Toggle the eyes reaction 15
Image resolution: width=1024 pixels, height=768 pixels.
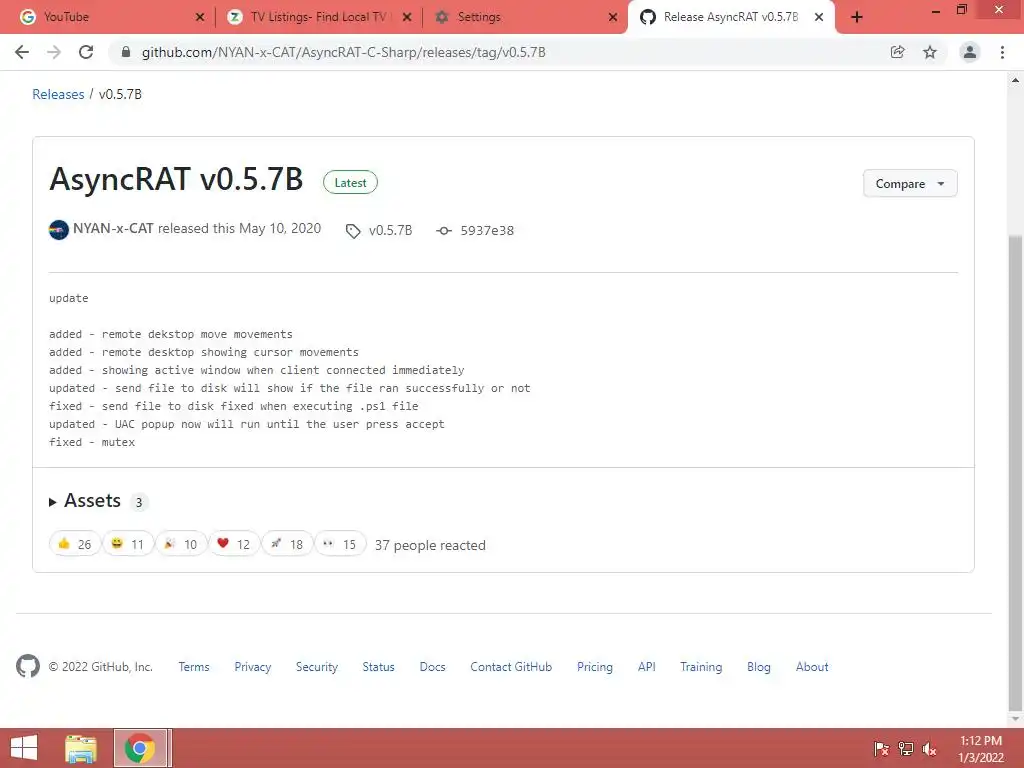(340, 544)
